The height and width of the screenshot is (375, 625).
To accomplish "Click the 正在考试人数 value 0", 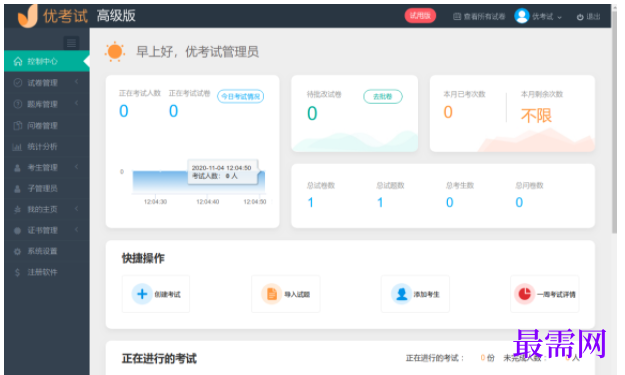I will click(x=124, y=111).
